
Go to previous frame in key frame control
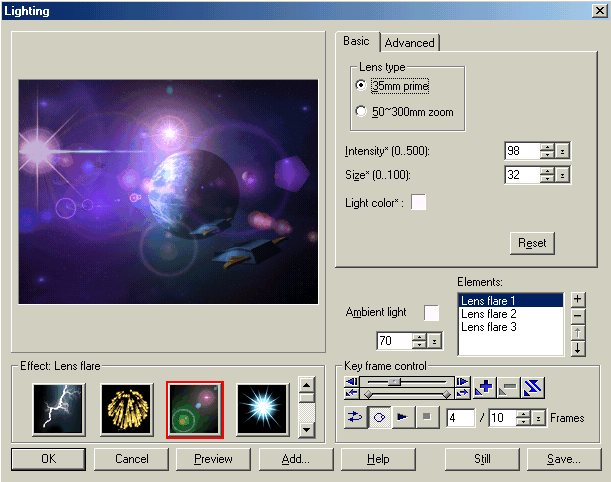[351, 381]
